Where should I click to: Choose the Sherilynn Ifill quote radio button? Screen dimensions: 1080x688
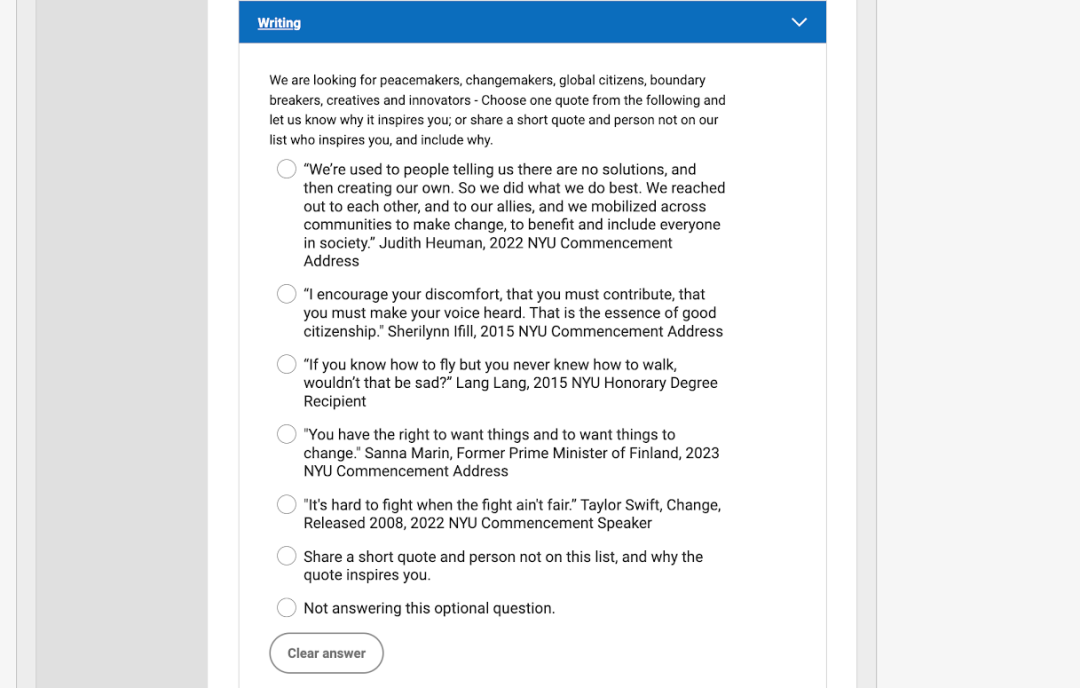click(x=287, y=294)
